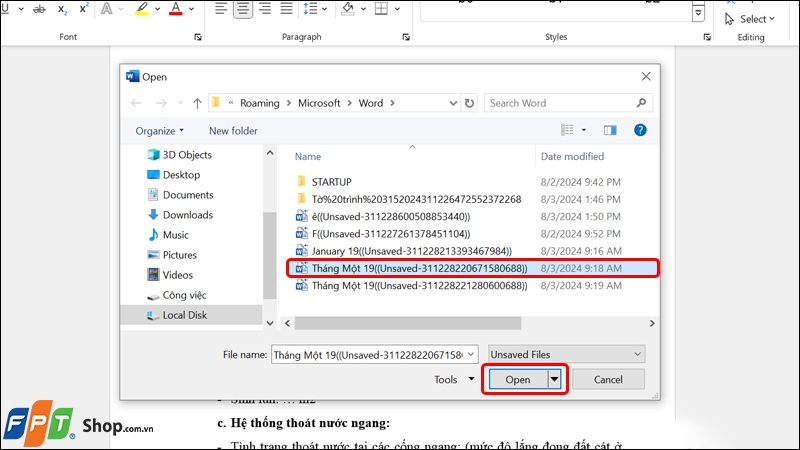Apply superscript formatting
Viewport: 800px width, 450px height.
(x=84, y=9)
